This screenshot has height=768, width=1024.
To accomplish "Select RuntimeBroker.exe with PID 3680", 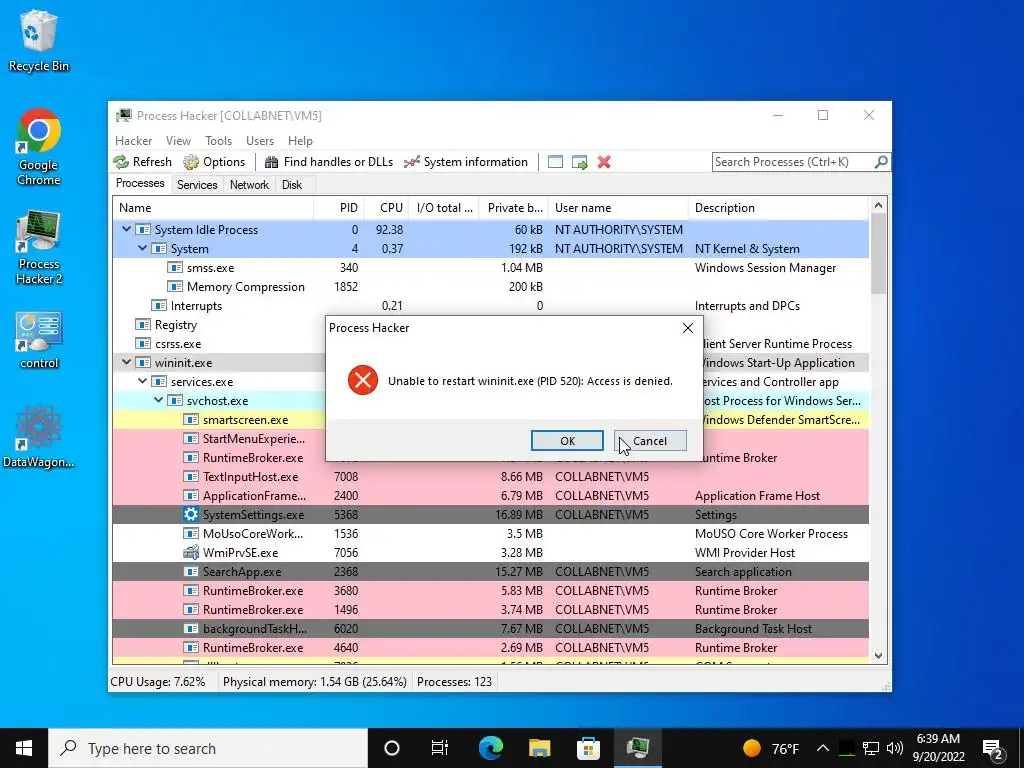I will coord(490,590).
